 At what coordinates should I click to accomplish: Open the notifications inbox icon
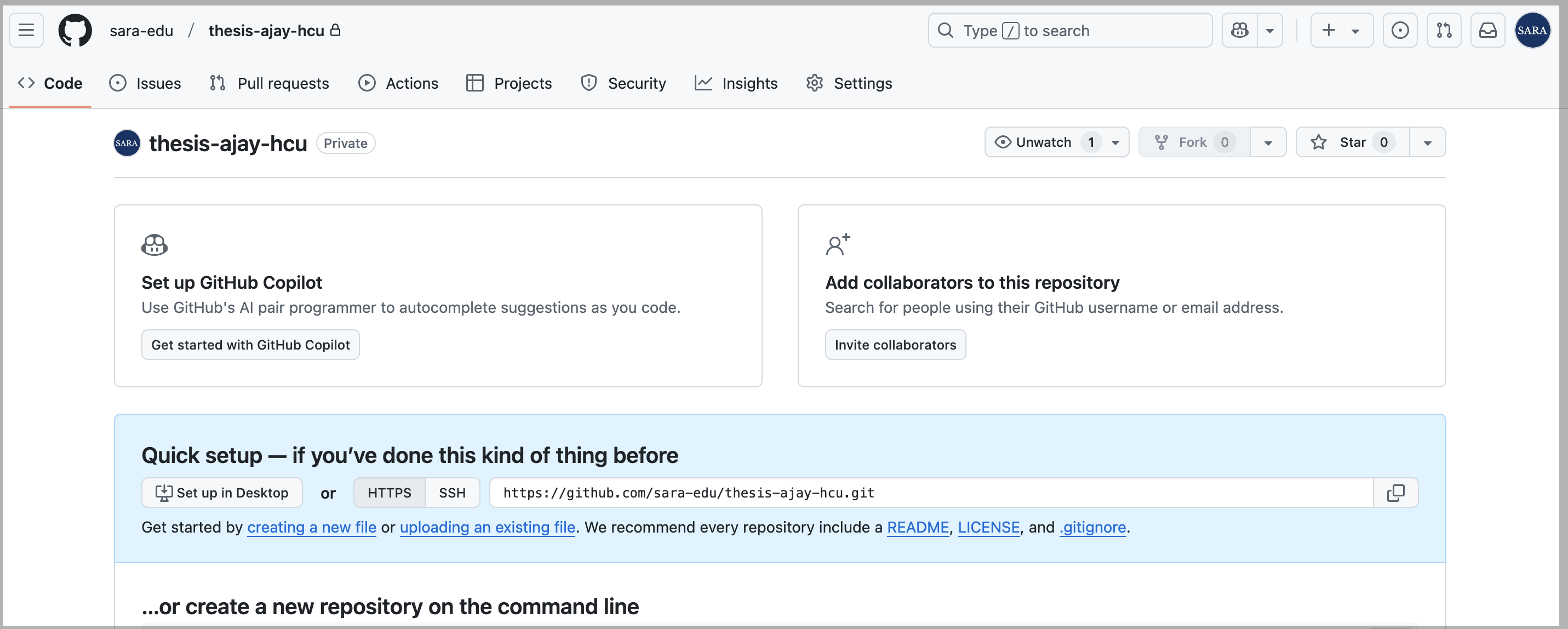[x=1487, y=30]
